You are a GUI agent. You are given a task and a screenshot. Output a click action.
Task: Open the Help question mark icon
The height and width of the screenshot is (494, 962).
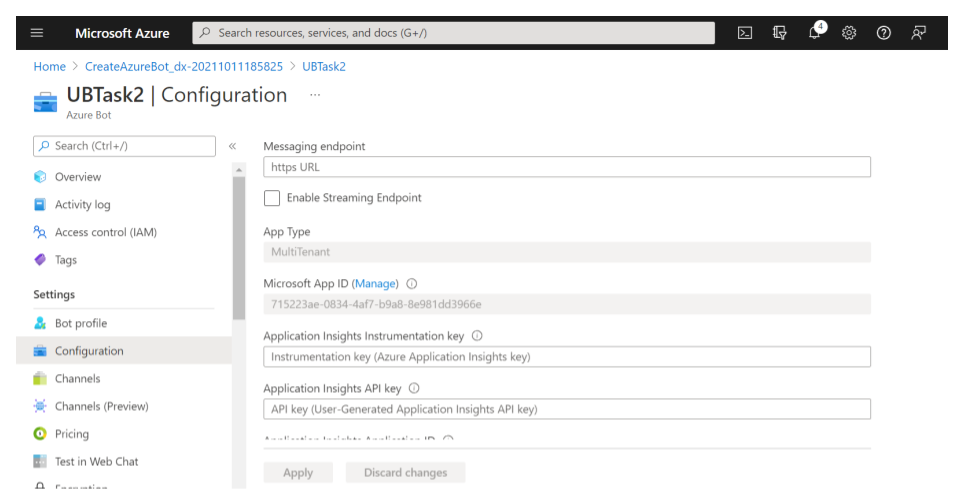(x=883, y=33)
